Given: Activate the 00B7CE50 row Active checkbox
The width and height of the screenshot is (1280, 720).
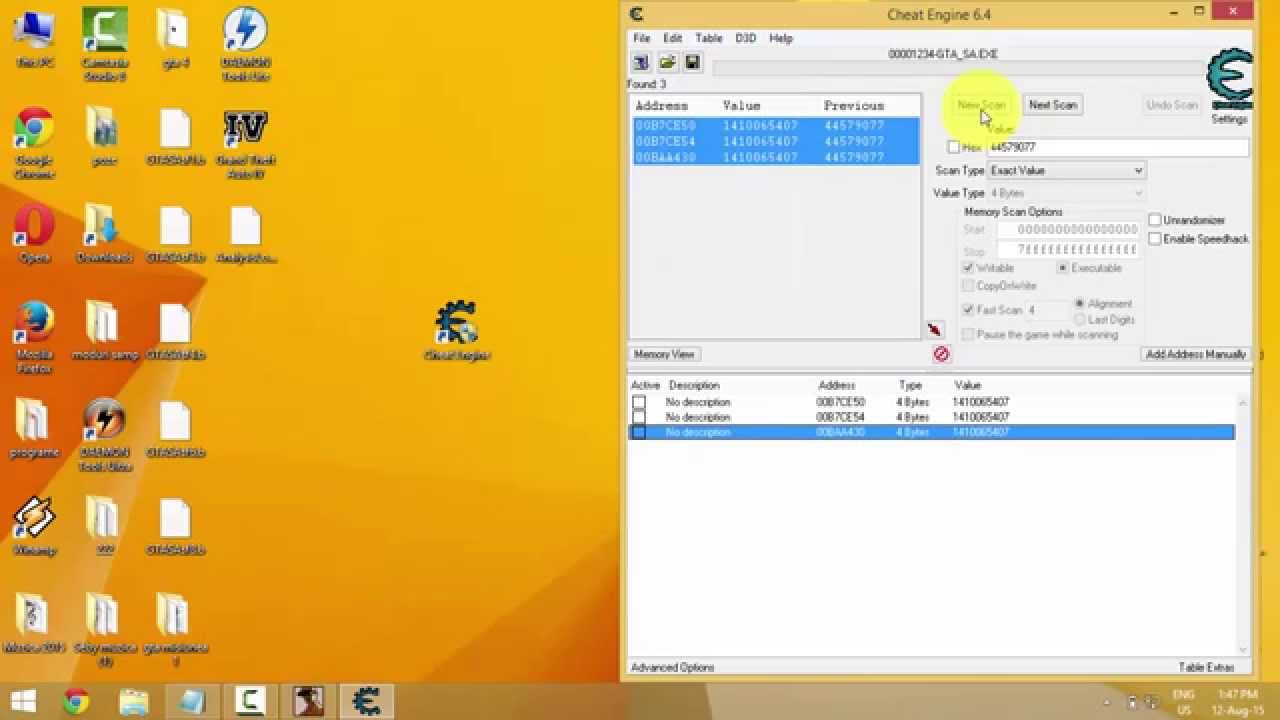Looking at the screenshot, I should pos(639,402).
